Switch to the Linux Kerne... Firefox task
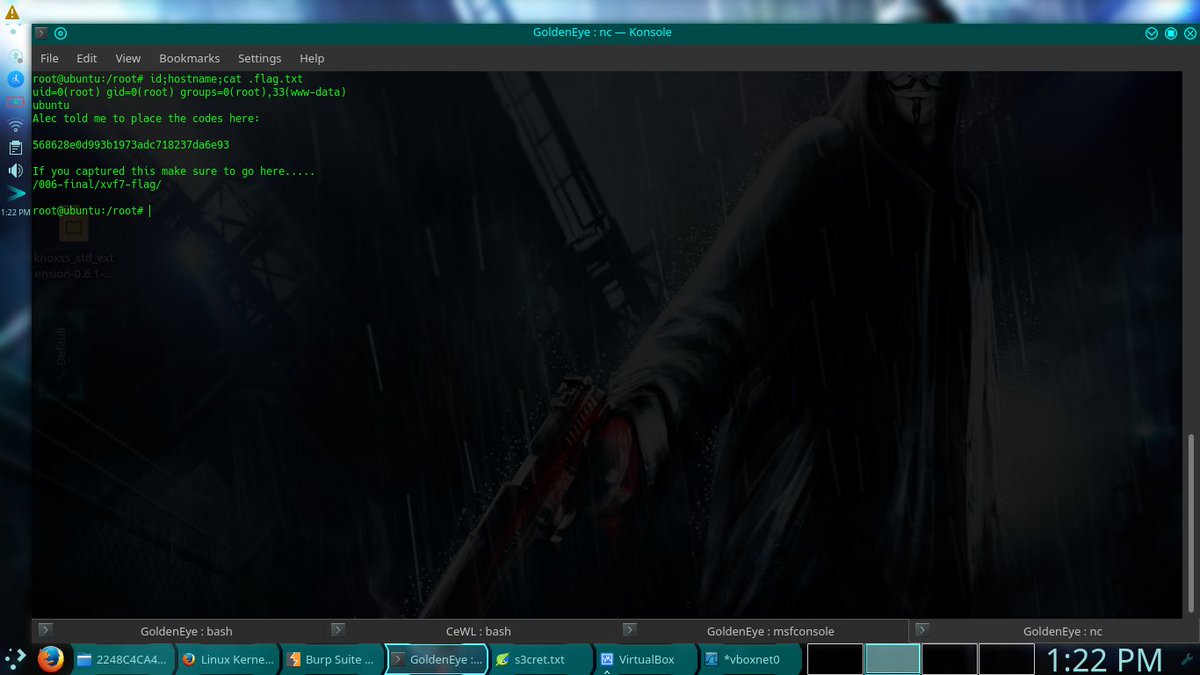Image resolution: width=1200 pixels, height=675 pixels. [228, 660]
